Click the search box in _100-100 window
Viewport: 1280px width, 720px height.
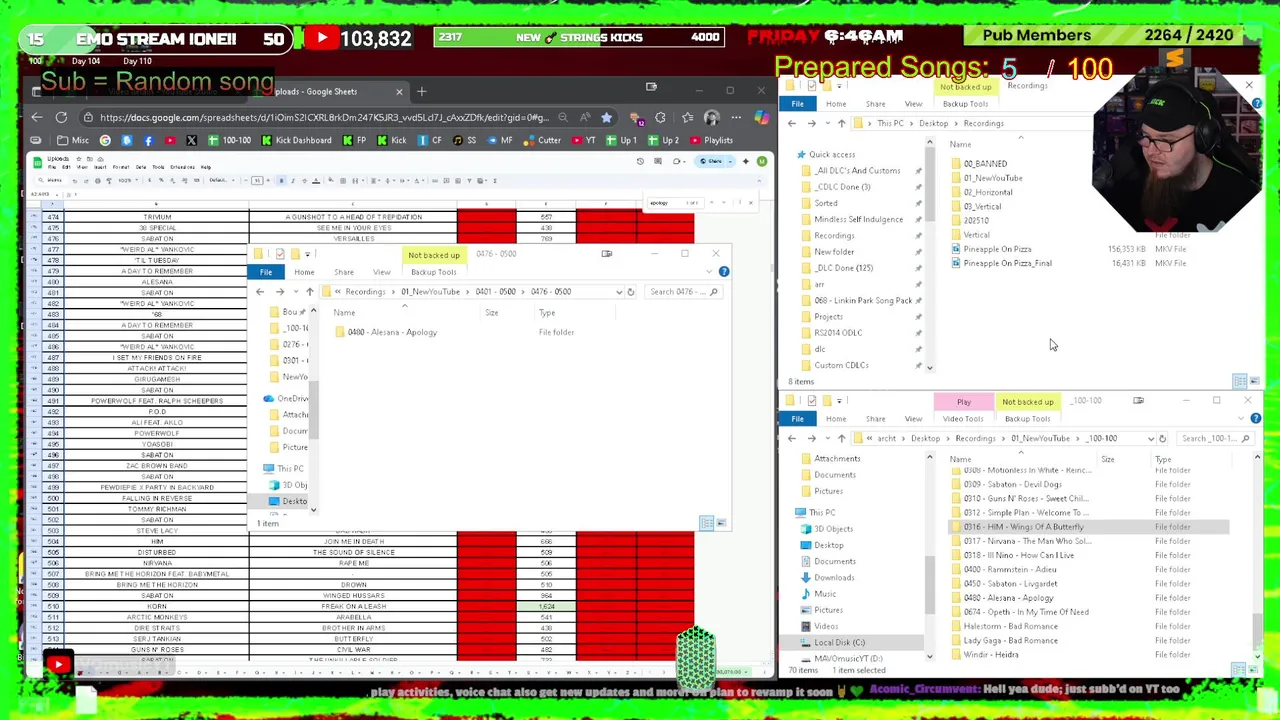pyautogui.click(x=1214, y=438)
